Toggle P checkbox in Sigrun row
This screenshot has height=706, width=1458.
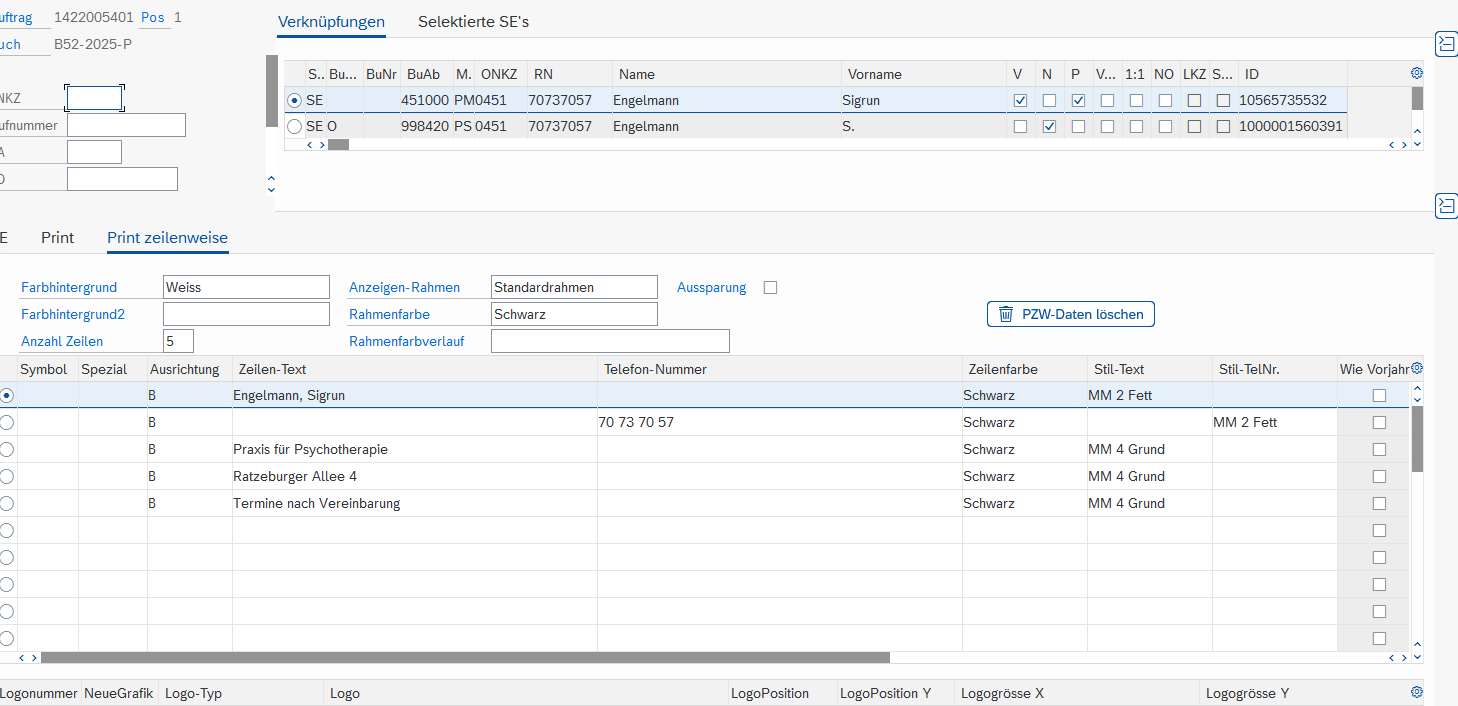pos(1078,100)
